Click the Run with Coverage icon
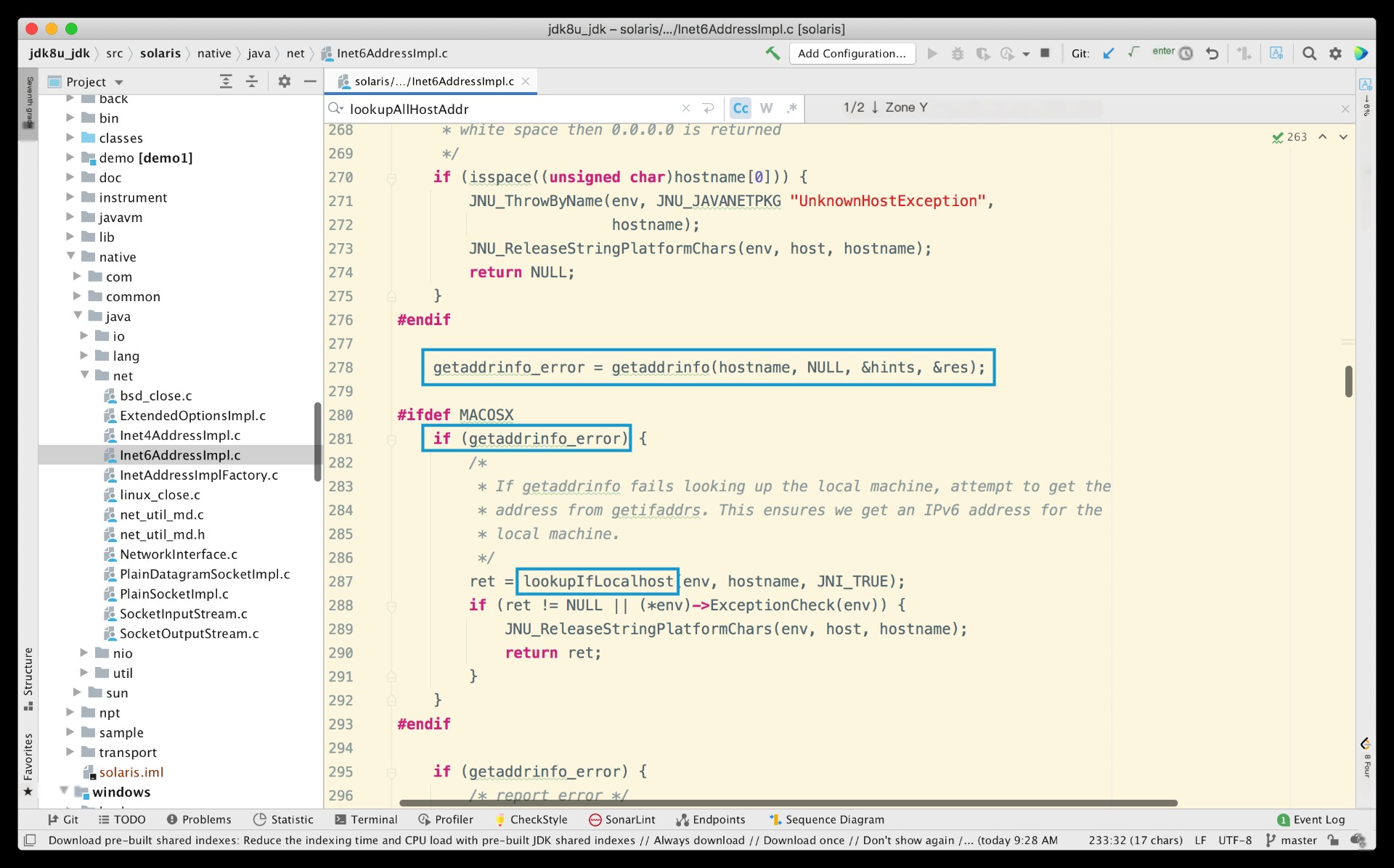 [x=982, y=53]
